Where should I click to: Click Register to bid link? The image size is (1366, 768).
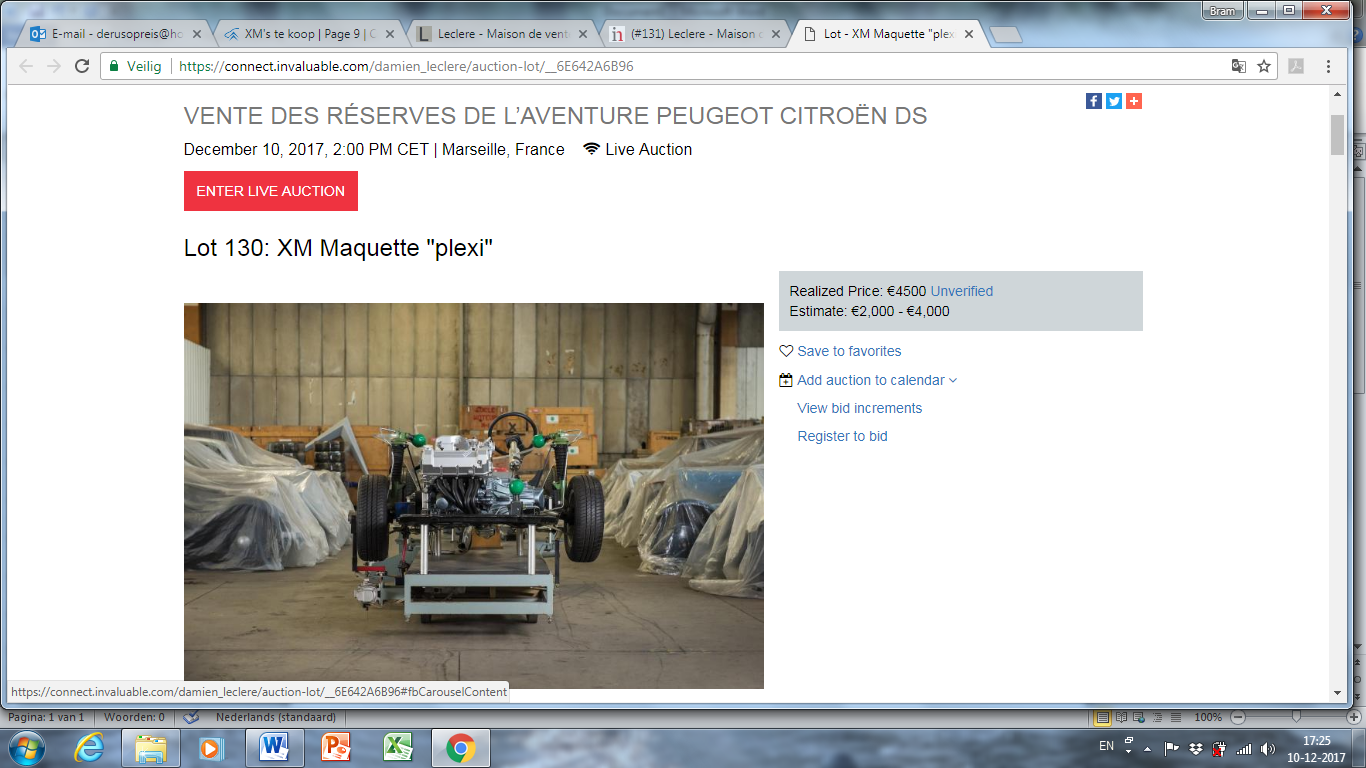842,436
